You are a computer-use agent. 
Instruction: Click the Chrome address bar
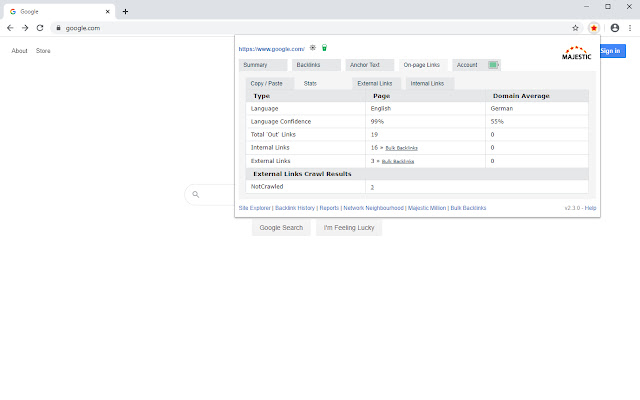[300, 28]
